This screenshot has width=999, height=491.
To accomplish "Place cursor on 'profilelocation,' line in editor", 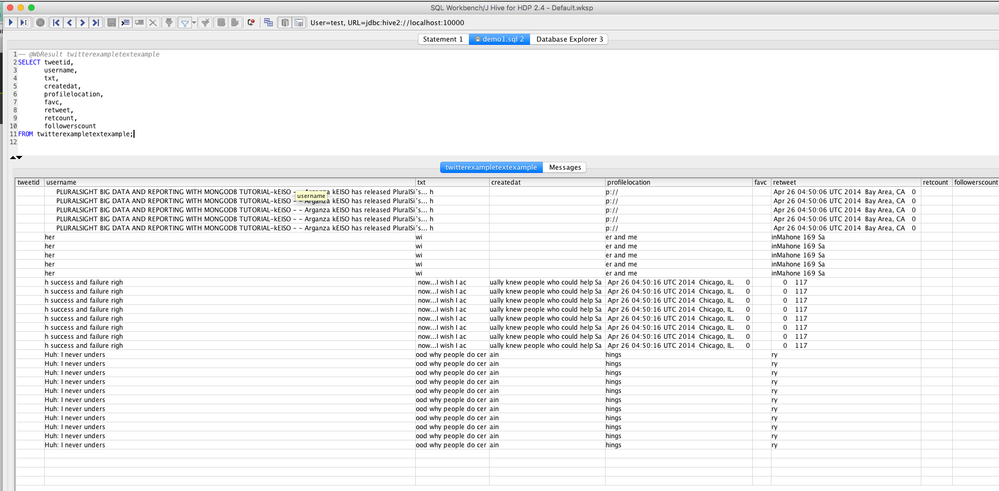I will (73, 94).
